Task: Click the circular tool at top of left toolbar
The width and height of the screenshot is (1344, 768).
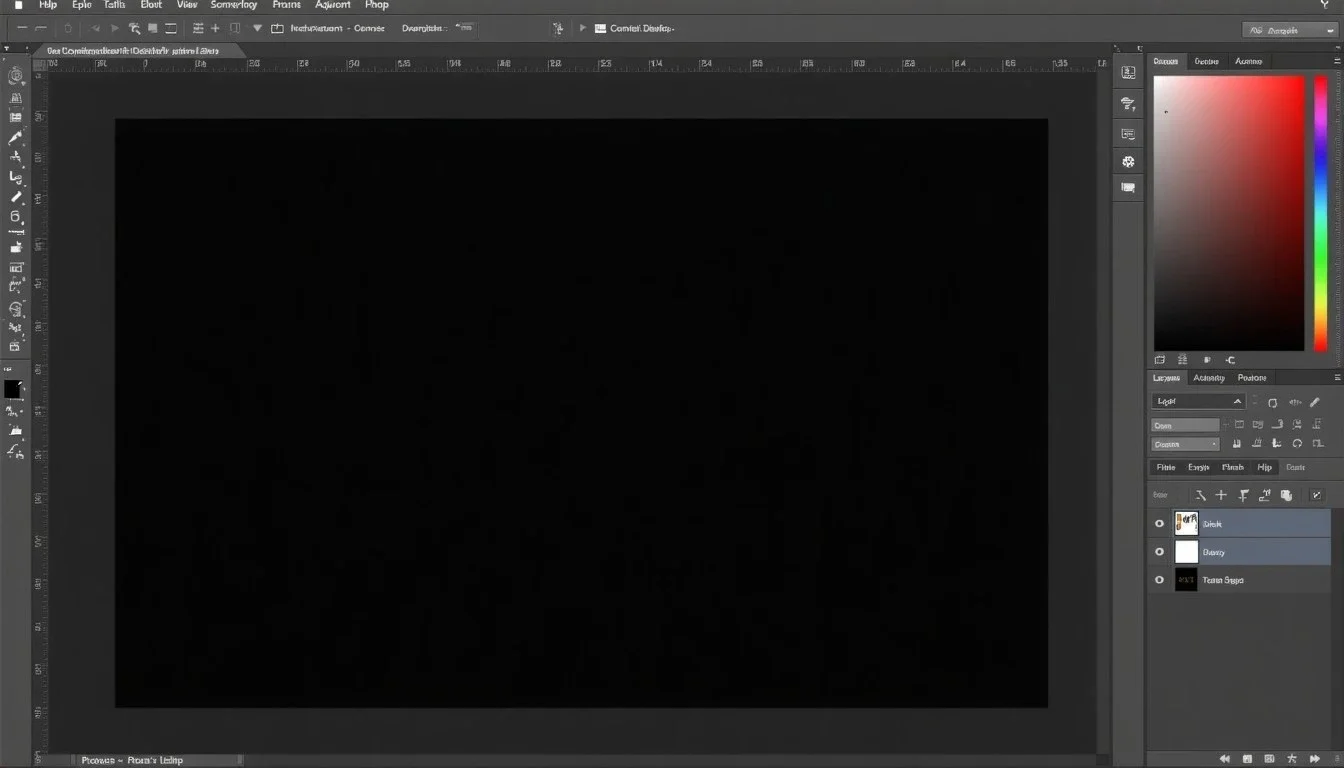Action: coord(15,75)
